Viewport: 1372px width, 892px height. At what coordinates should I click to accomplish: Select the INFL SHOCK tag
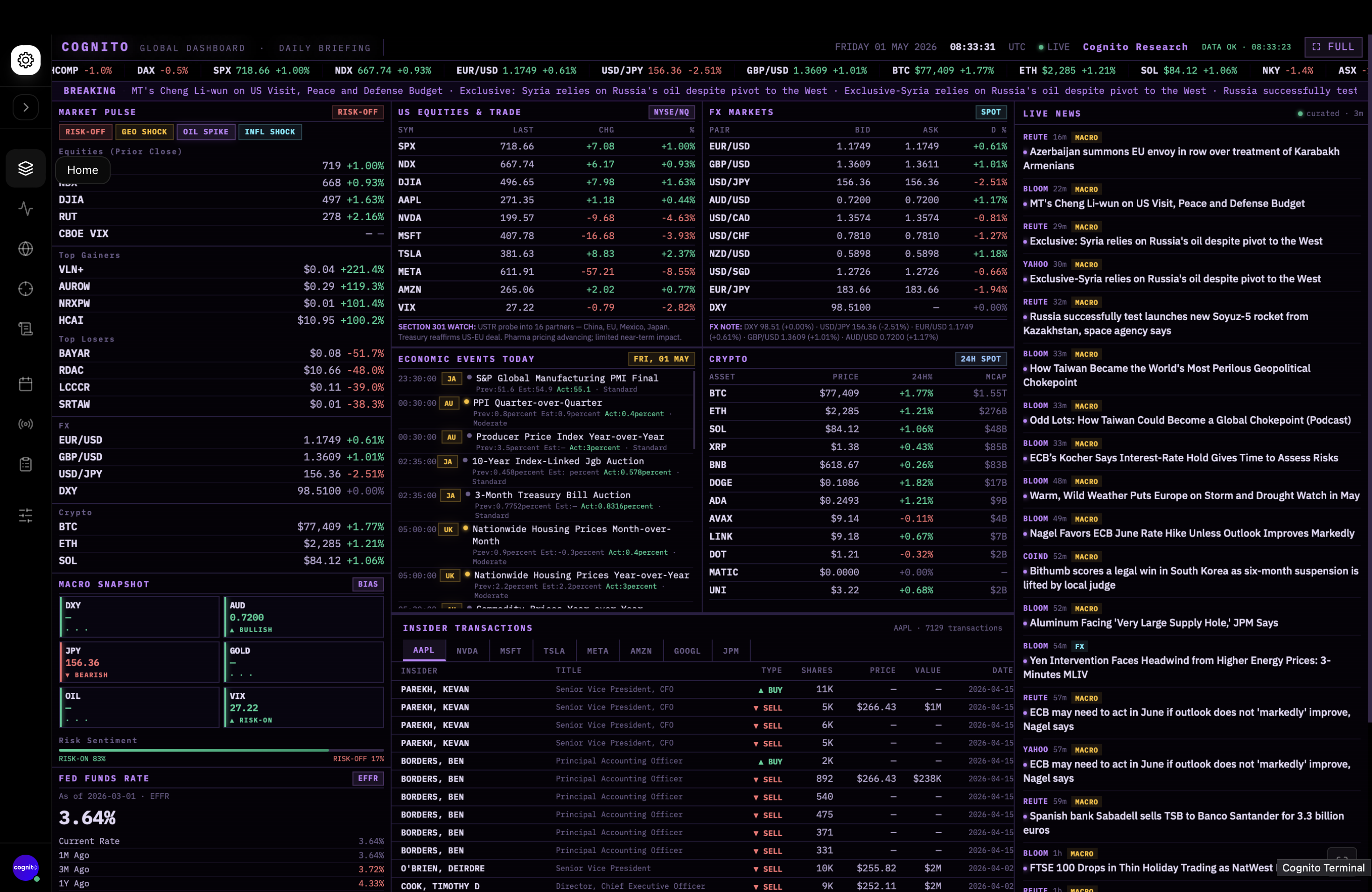[270, 132]
